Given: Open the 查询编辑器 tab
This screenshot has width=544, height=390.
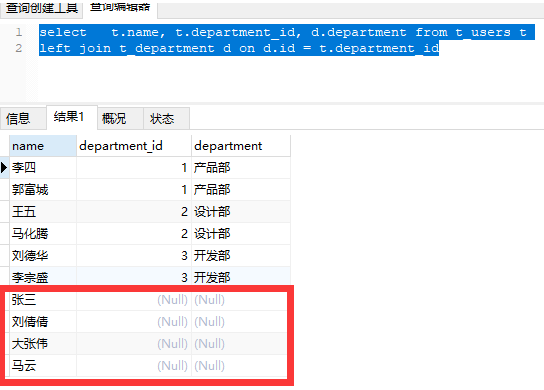Looking at the screenshot, I should (120, 8).
